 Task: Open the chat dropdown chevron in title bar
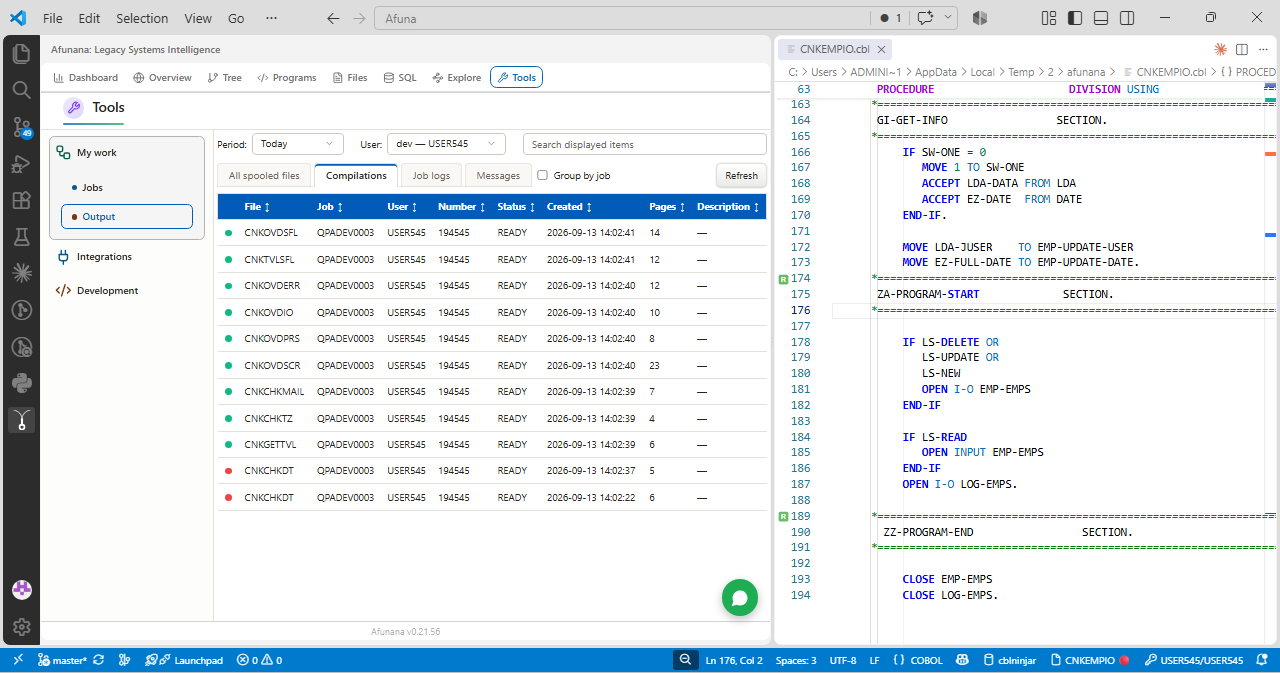pos(948,18)
